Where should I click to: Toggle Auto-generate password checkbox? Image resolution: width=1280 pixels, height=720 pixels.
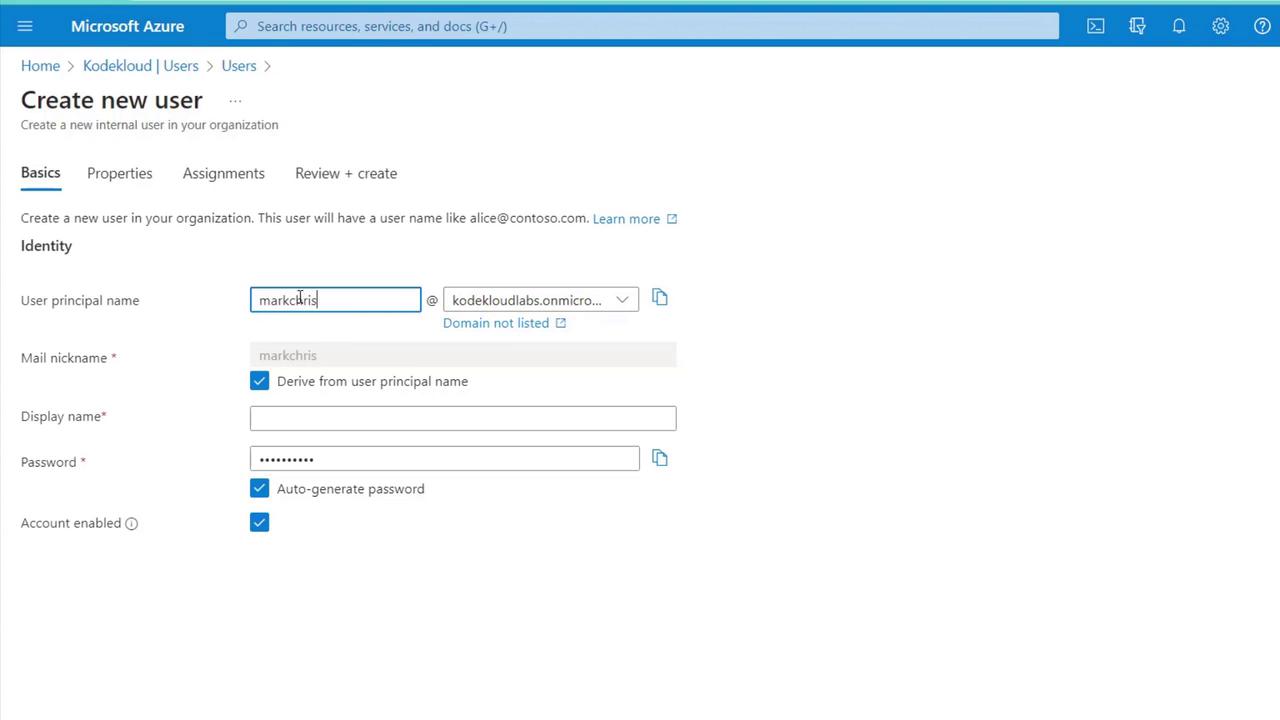pos(259,488)
